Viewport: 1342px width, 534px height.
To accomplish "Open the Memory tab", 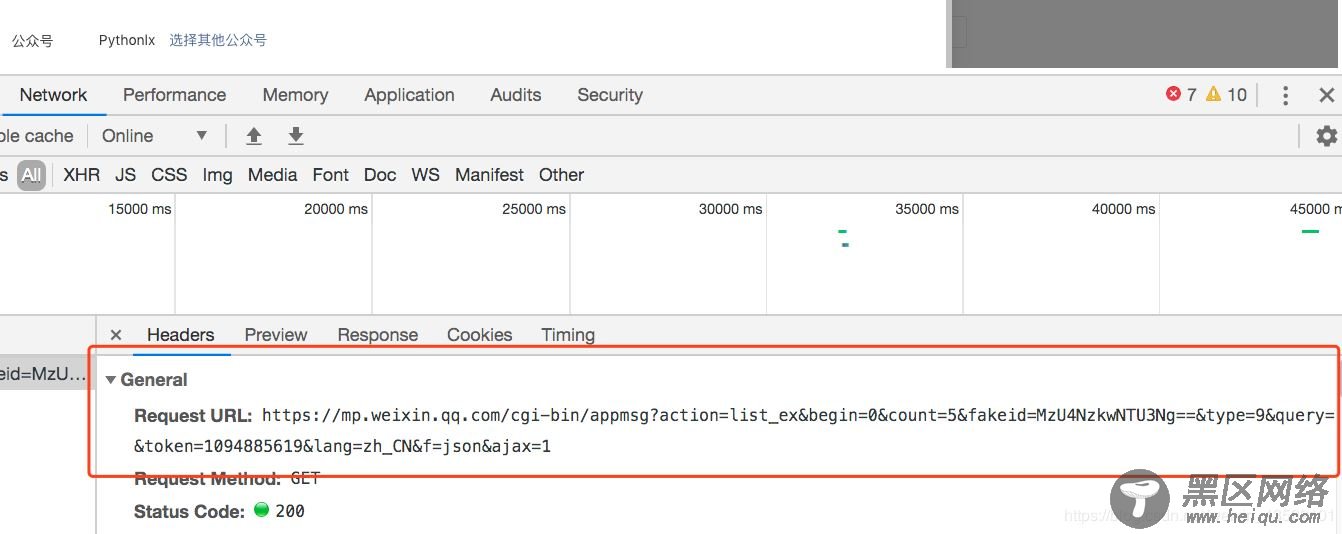I will 295,95.
